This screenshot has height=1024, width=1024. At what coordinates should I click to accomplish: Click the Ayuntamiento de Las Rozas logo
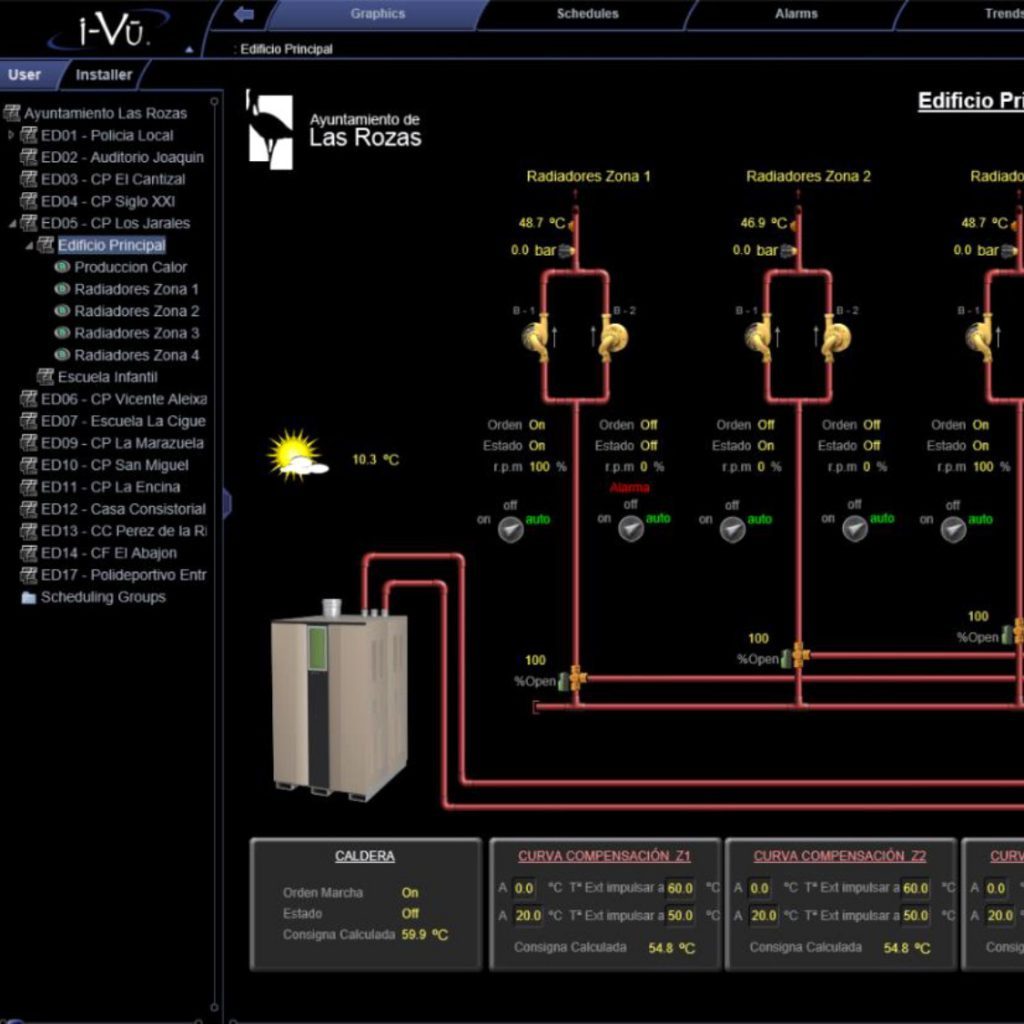click(334, 130)
